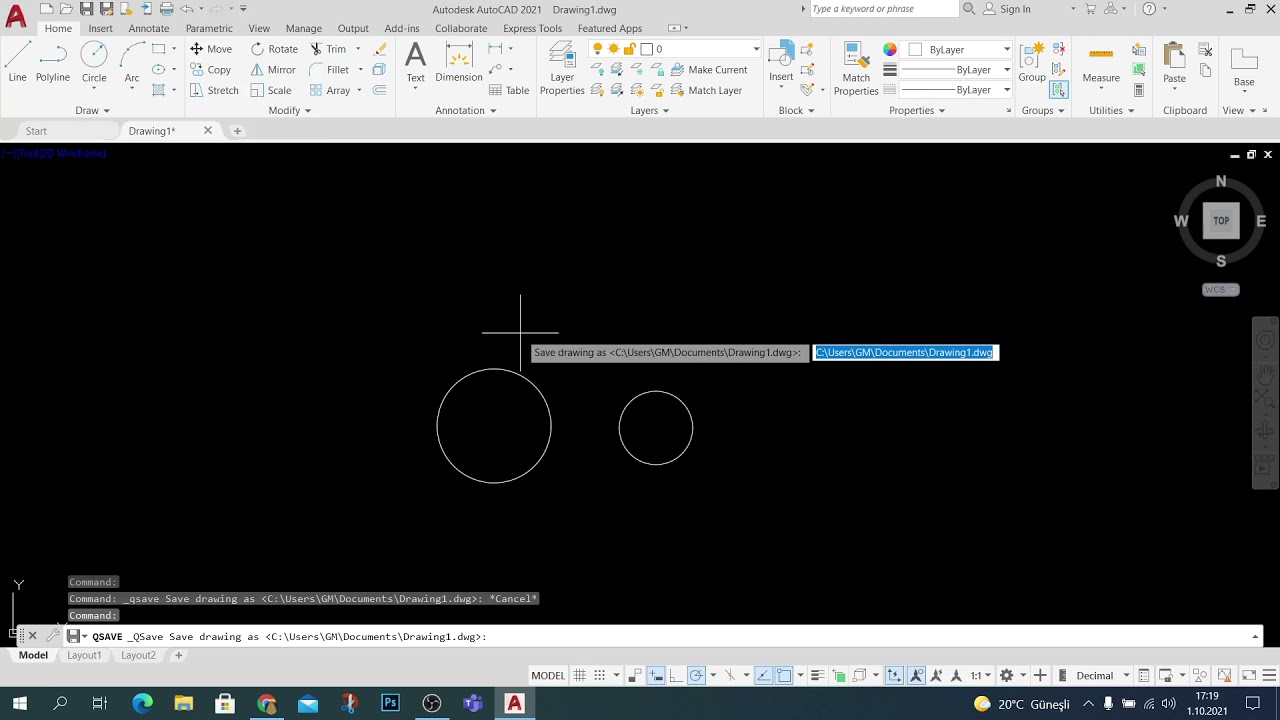Toggle drawing grid display in status bar

[x=579, y=675]
